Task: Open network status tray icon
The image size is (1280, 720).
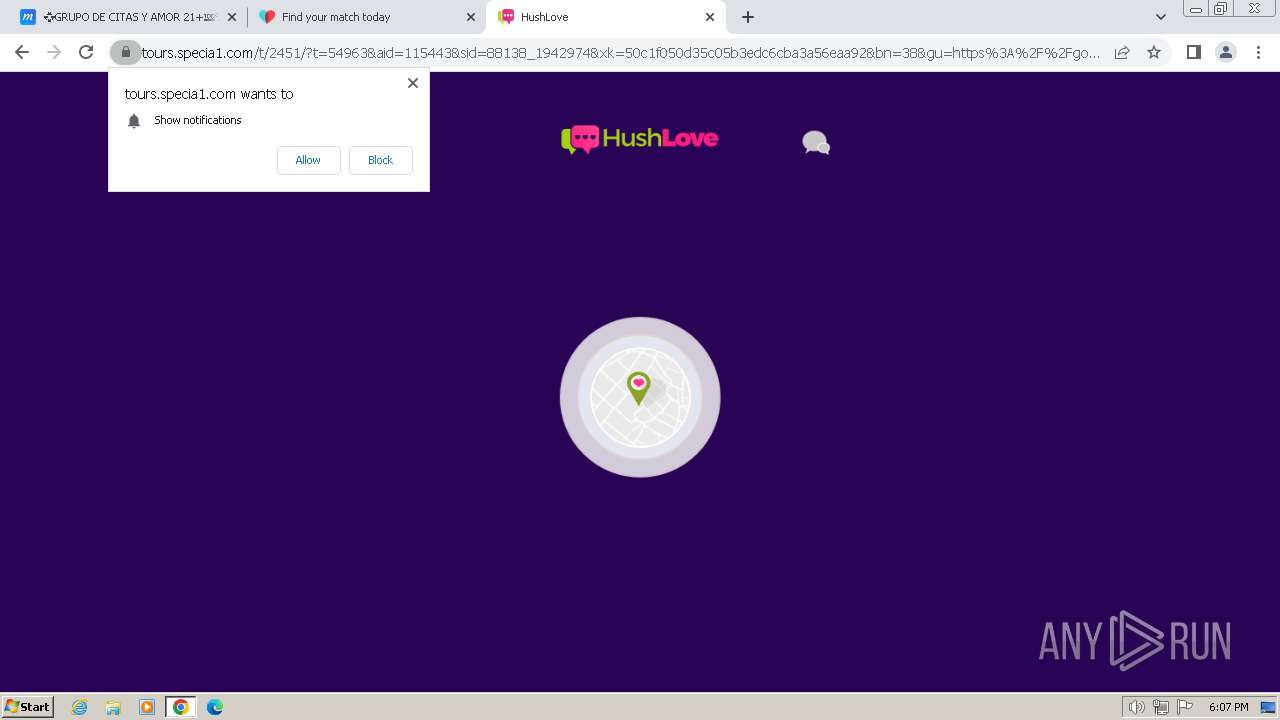Action: 1160,707
